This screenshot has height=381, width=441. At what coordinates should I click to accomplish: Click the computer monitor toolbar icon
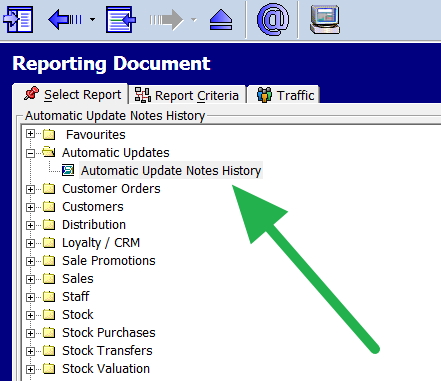pyautogui.click(x=325, y=20)
